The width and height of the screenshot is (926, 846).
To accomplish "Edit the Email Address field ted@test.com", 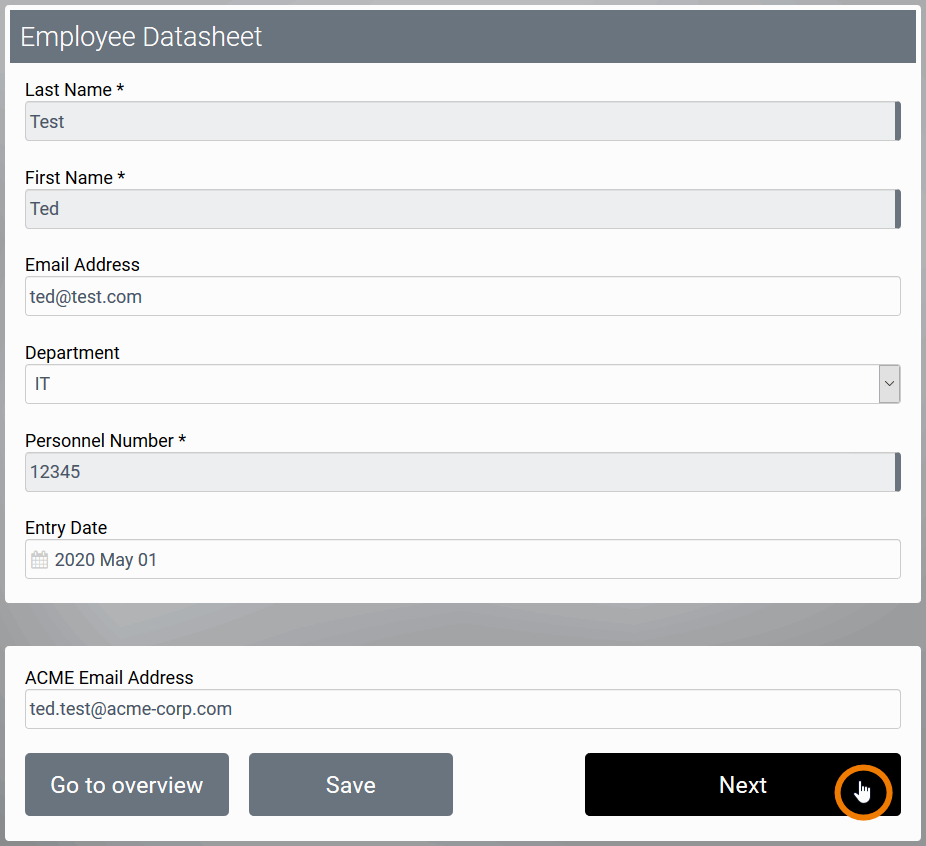I will click(x=462, y=296).
